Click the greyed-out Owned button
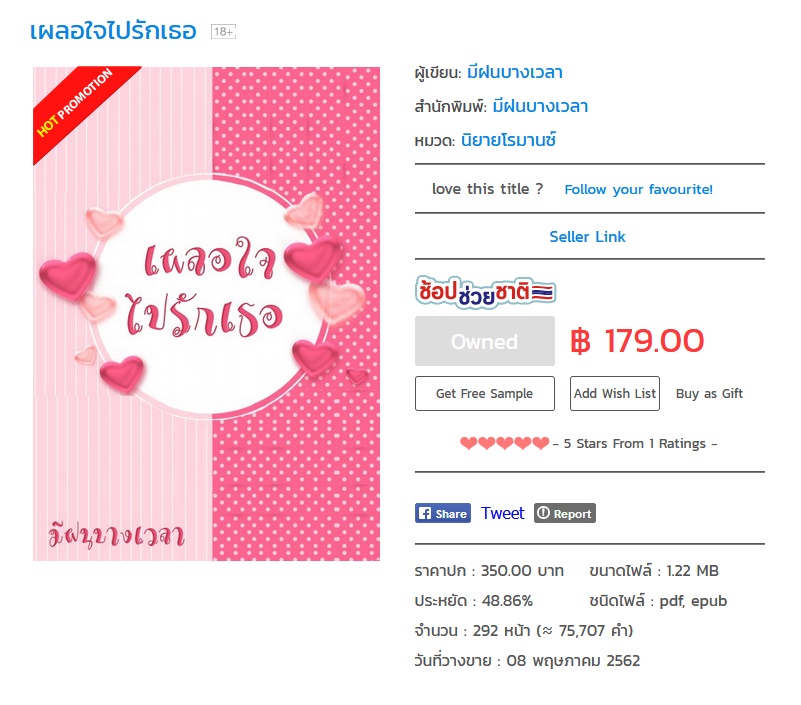The width and height of the screenshot is (801, 705). [x=484, y=341]
